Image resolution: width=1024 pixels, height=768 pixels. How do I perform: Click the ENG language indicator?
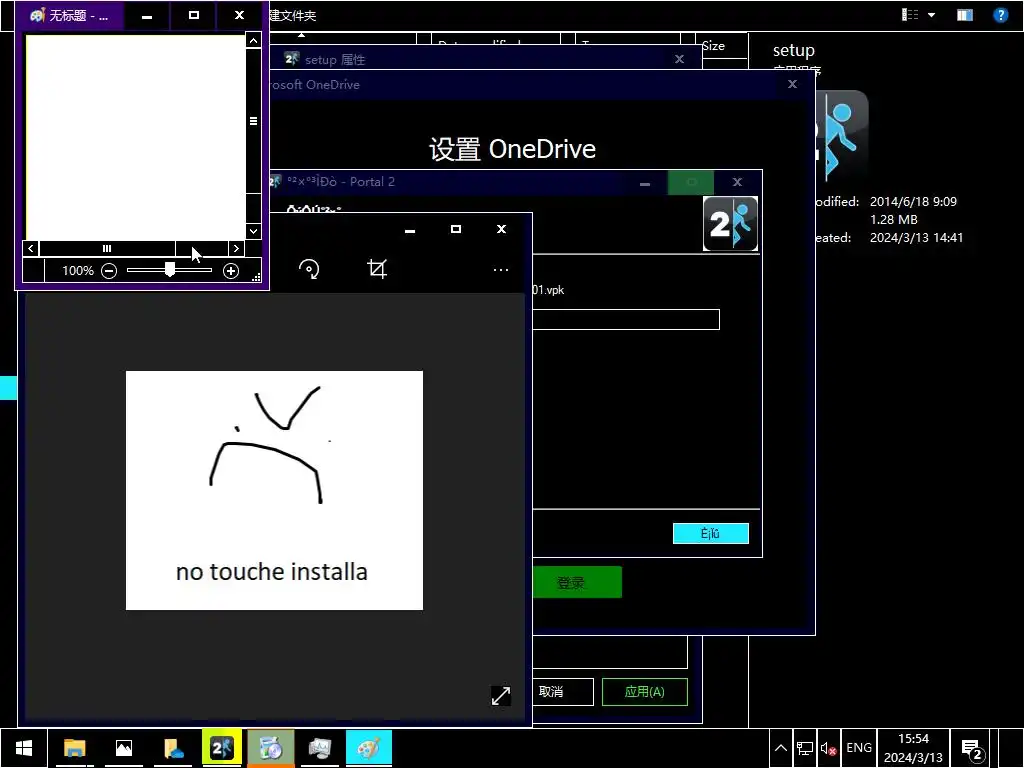click(859, 748)
